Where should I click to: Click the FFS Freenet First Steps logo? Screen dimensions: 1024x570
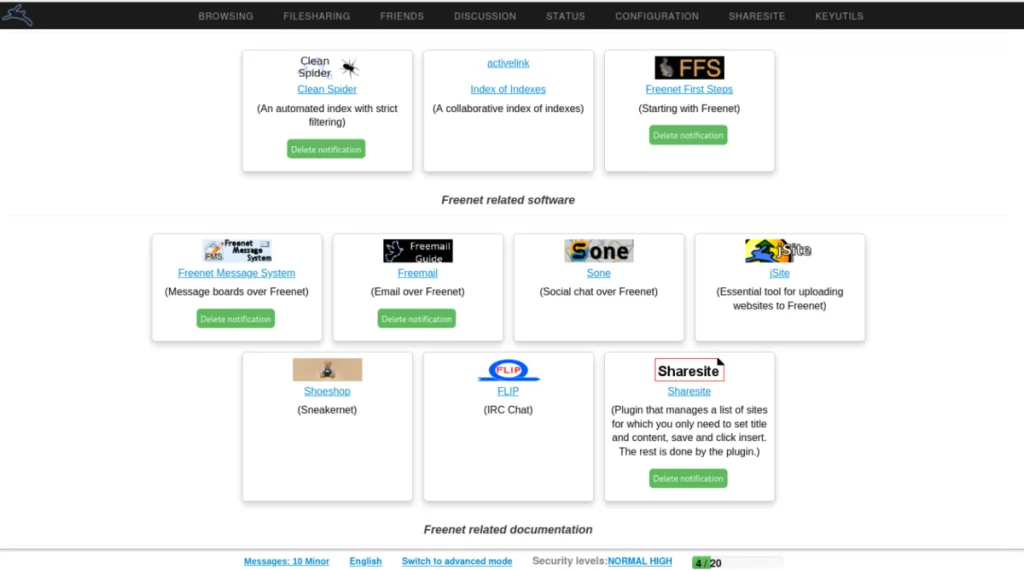point(689,68)
